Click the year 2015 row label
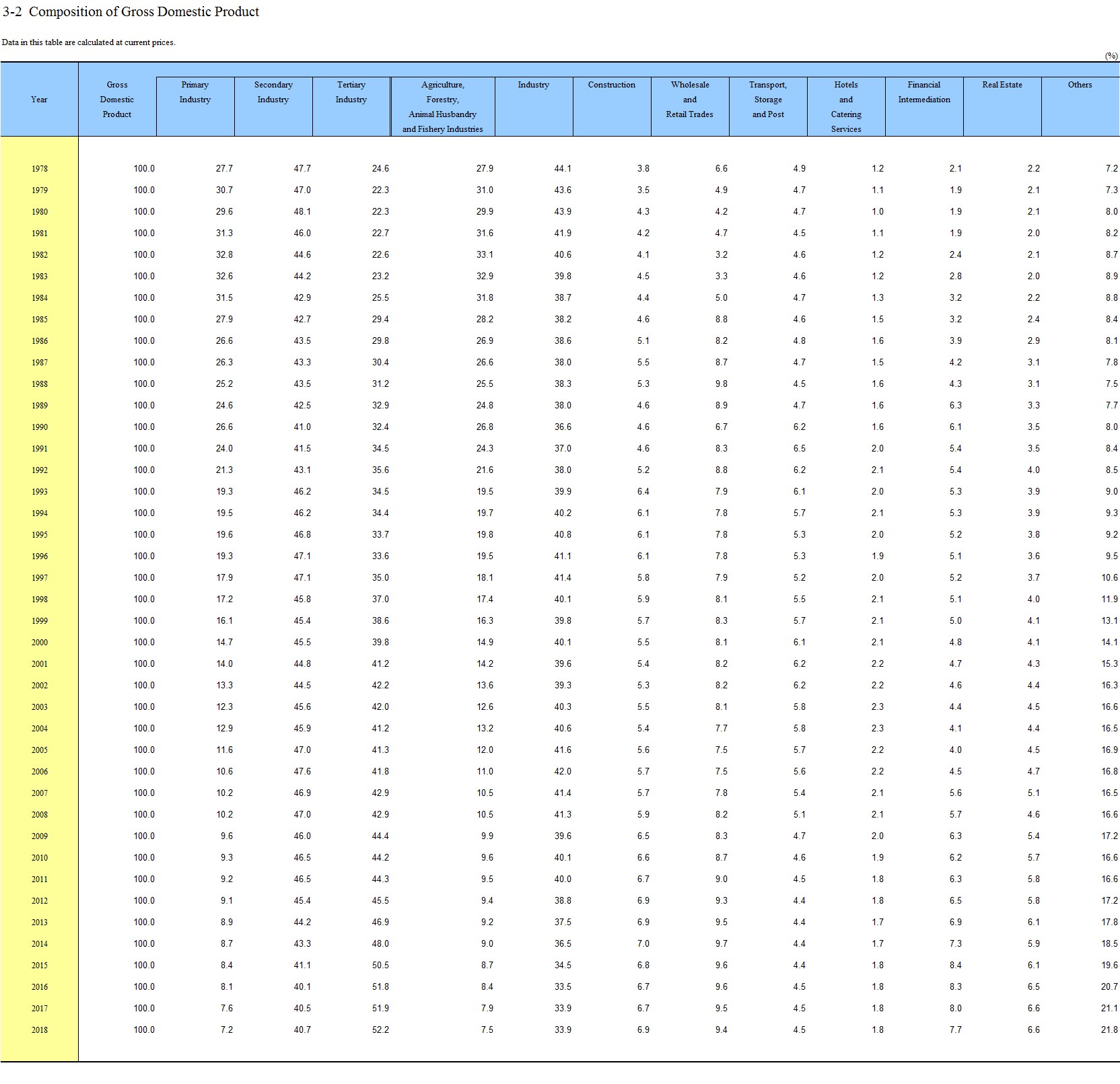This screenshot has width=1120, height=1084. 40,966
